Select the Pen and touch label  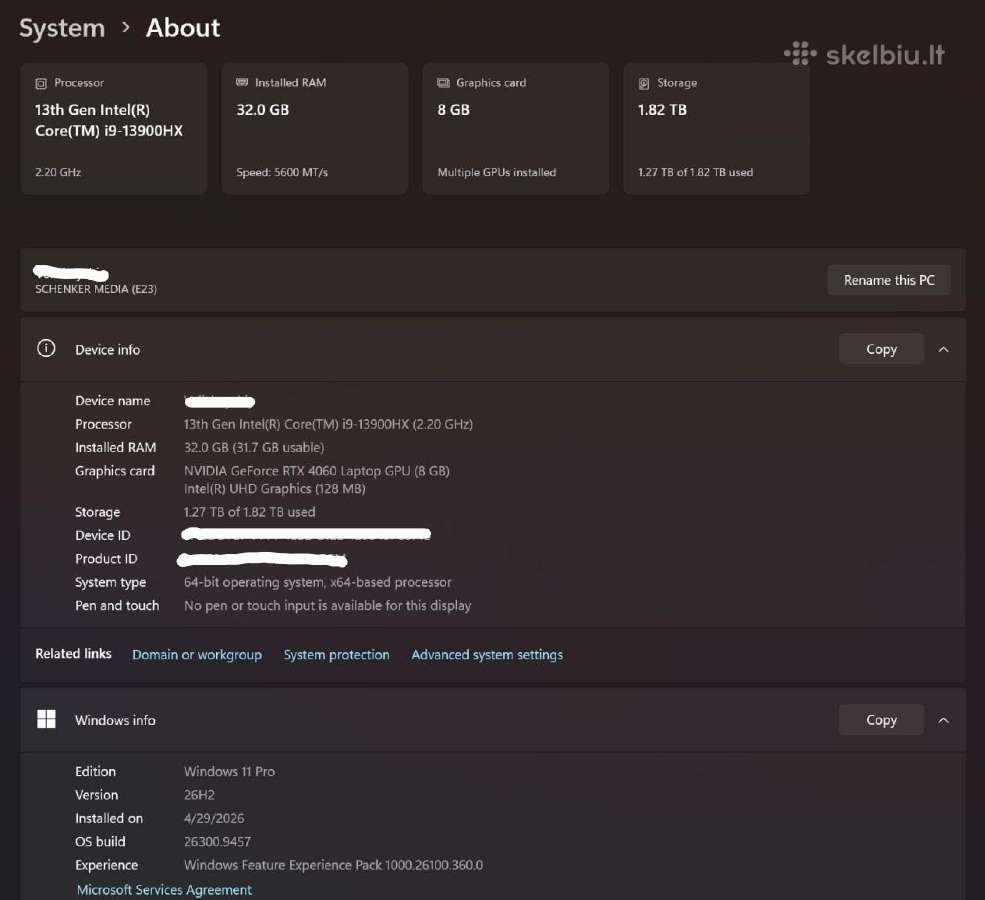pyautogui.click(x=117, y=605)
